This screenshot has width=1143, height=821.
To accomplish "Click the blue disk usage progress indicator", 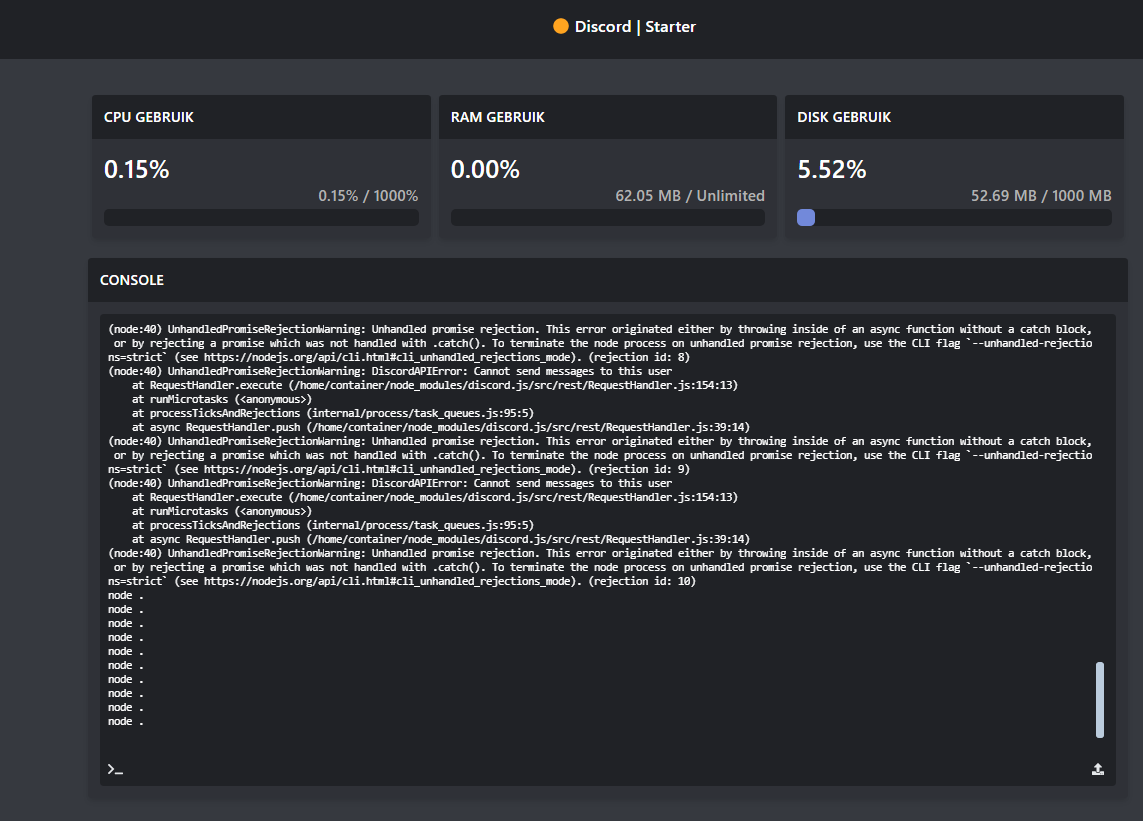I will [806, 217].
